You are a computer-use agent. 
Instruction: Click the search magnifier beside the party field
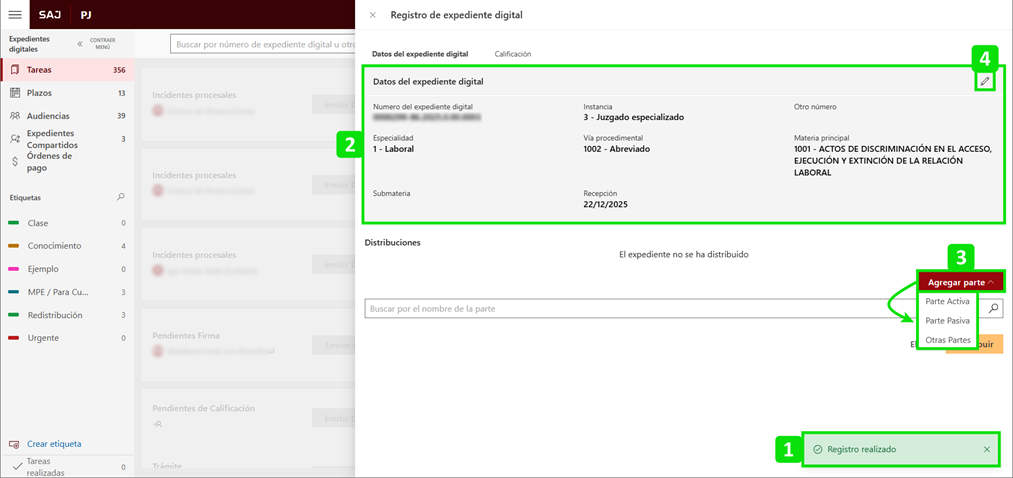click(x=993, y=309)
